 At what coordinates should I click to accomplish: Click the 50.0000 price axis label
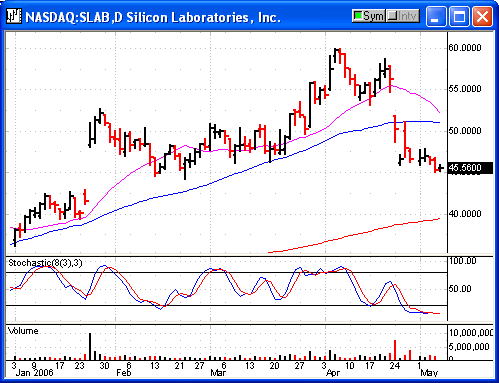(x=465, y=131)
